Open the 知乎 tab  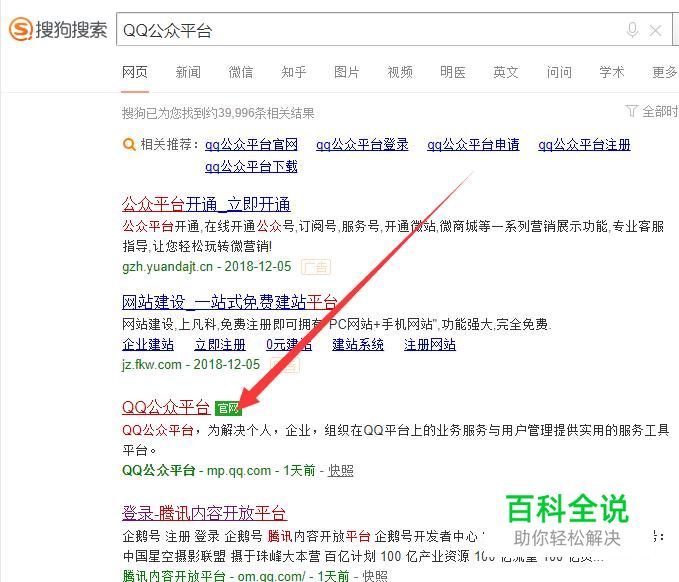[x=294, y=72]
